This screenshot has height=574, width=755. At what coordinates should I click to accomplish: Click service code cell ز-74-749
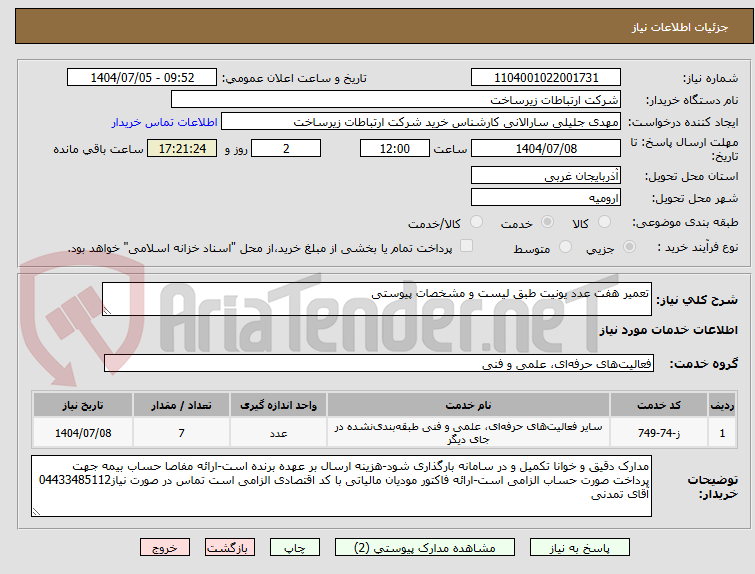tap(658, 433)
